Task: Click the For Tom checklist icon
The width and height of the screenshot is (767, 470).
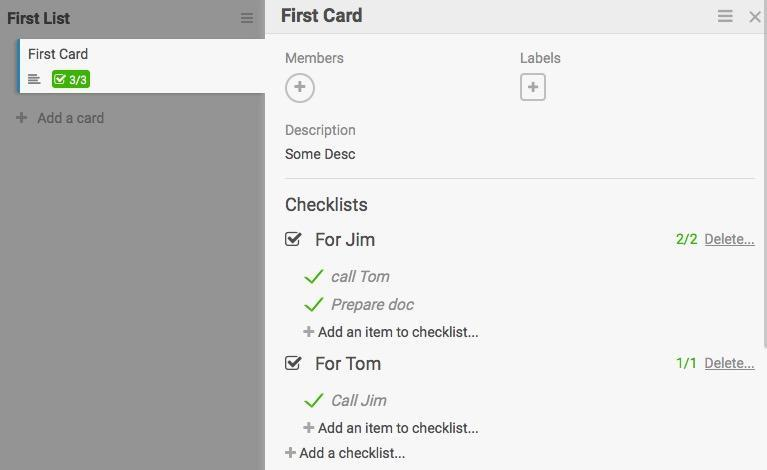Action: (x=293, y=364)
